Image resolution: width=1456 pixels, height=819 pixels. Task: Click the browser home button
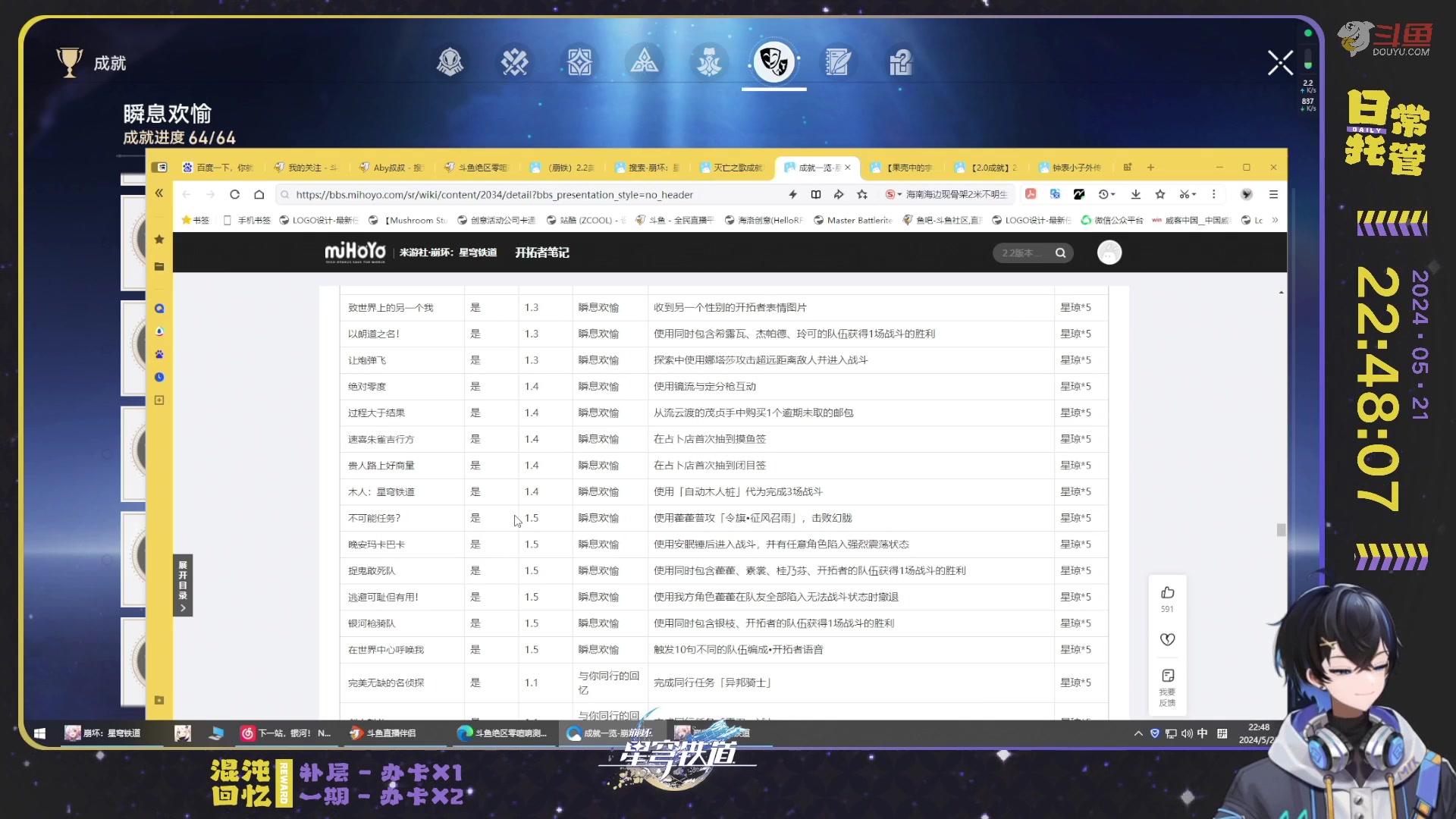259,195
